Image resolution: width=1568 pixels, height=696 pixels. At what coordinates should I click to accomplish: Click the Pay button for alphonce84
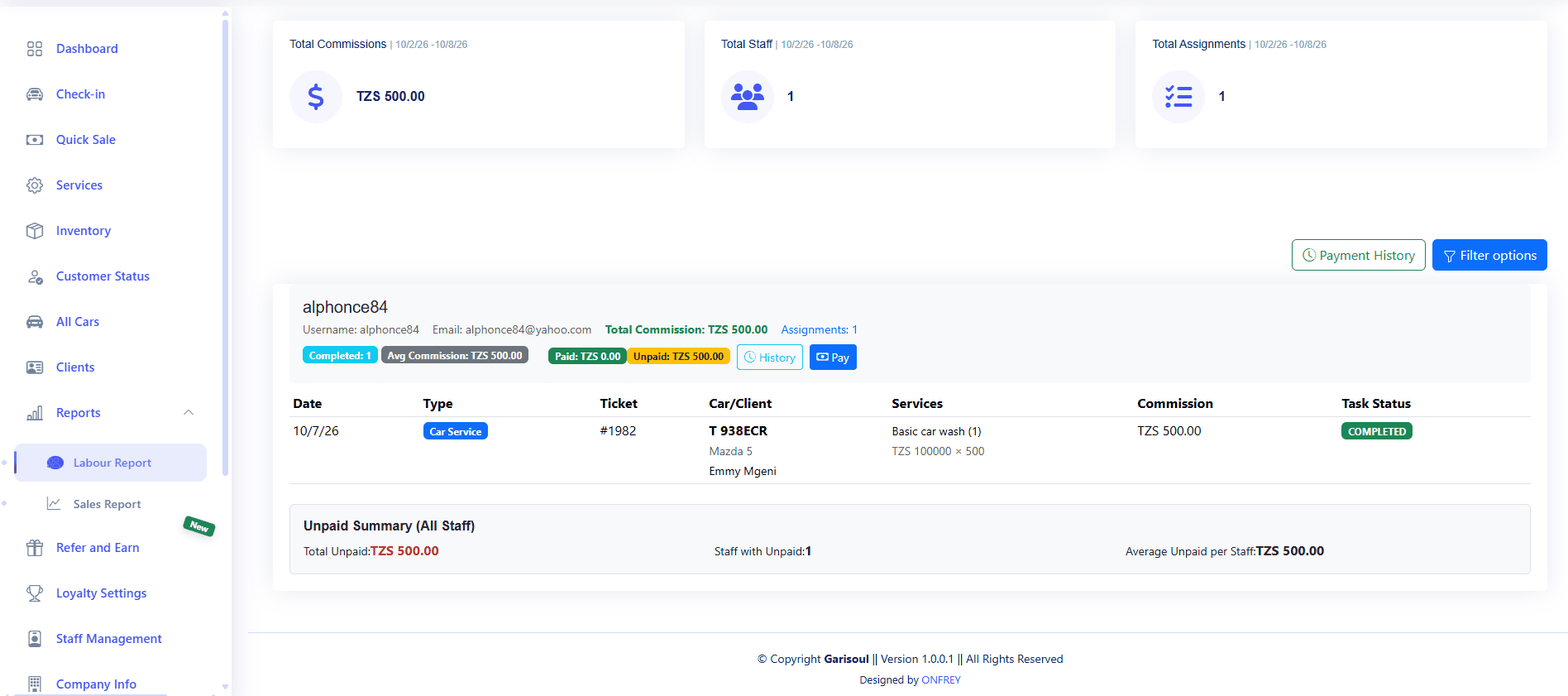tap(833, 358)
